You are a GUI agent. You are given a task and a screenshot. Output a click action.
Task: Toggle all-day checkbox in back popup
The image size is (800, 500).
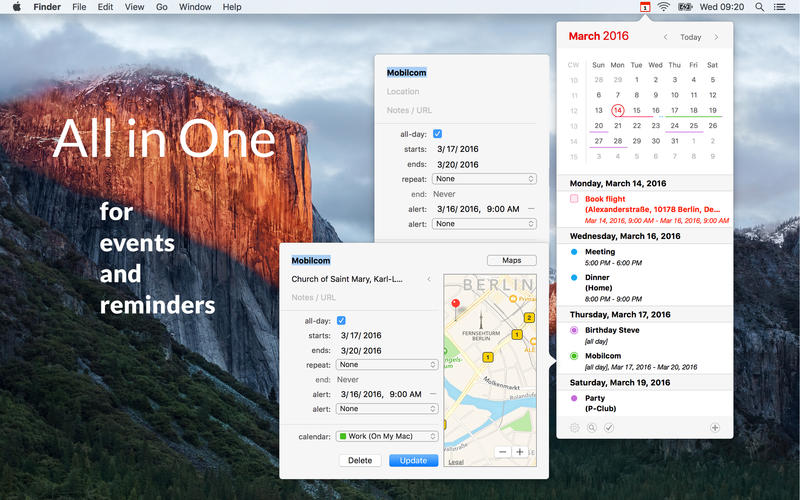(x=437, y=134)
